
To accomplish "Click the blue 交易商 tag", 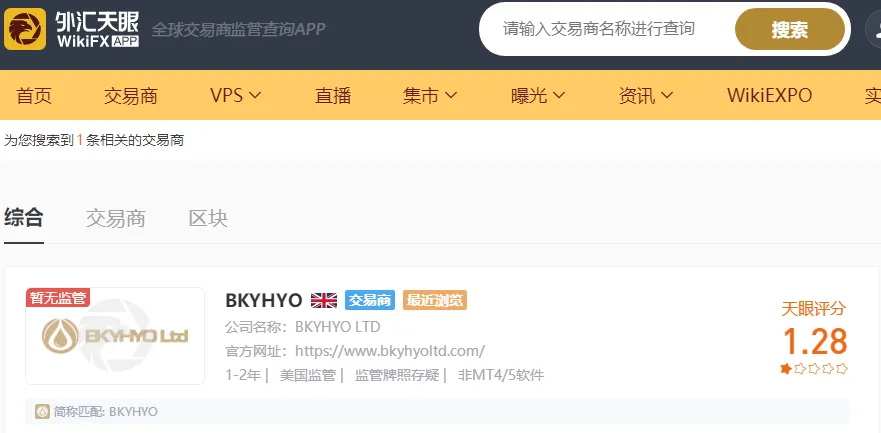I will coord(370,300).
